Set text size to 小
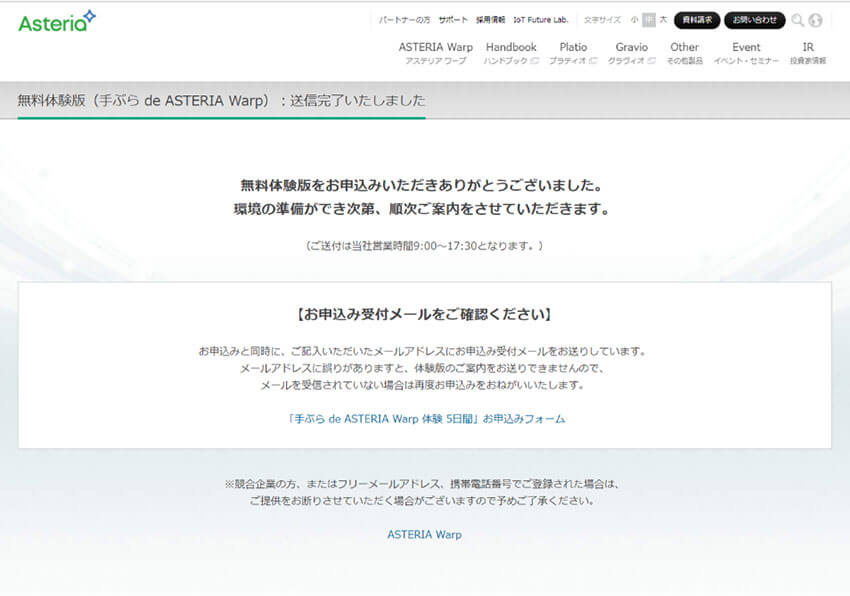The height and width of the screenshot is (596, 850). [634, 20]
